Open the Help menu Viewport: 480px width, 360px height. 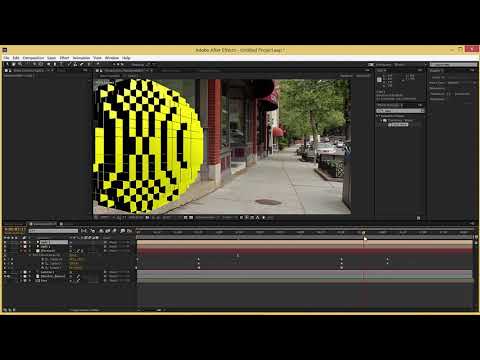pos(126,58)
